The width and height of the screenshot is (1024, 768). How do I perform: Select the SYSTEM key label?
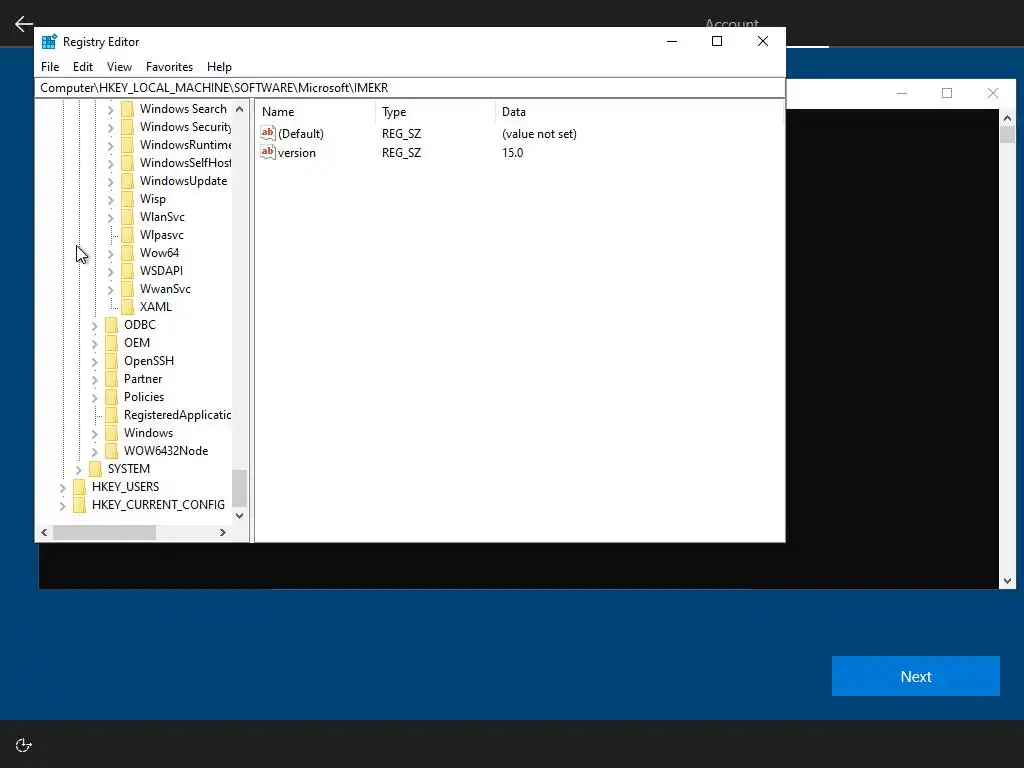(x=129, y=469)
